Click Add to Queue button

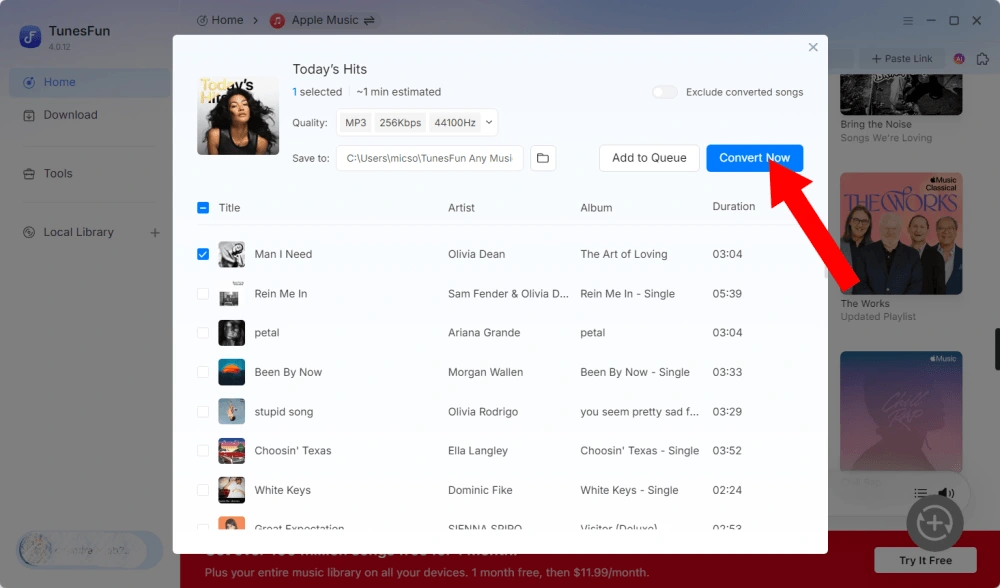click(649, 158)
